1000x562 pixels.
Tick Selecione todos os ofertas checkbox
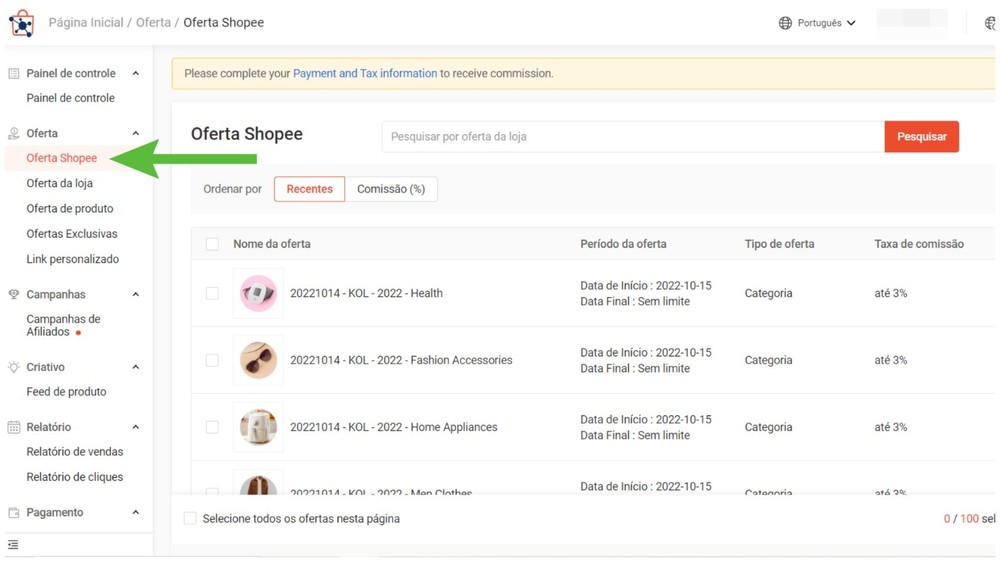pyautogui.click(x=190, y=519)
